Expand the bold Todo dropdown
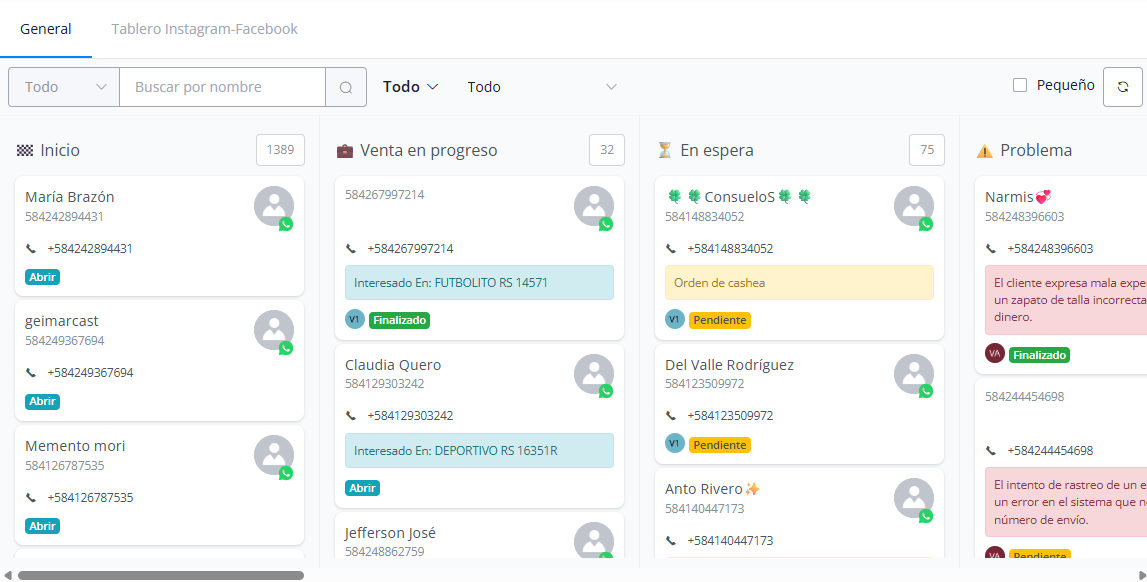The width and height of the screenshot is (1147, 582). (410, 87)
